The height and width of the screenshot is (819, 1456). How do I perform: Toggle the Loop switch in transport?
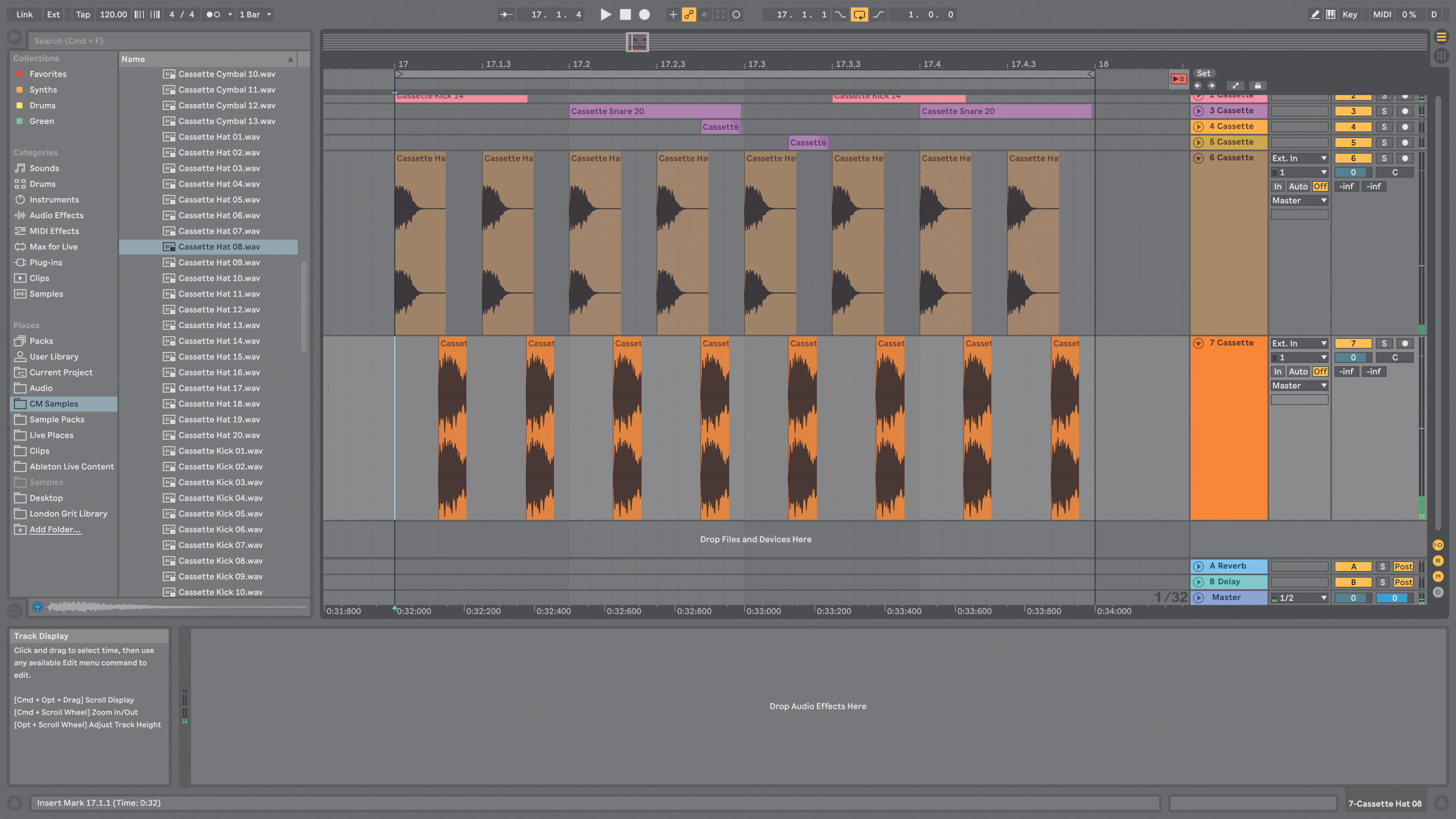(x=859, y=15)
